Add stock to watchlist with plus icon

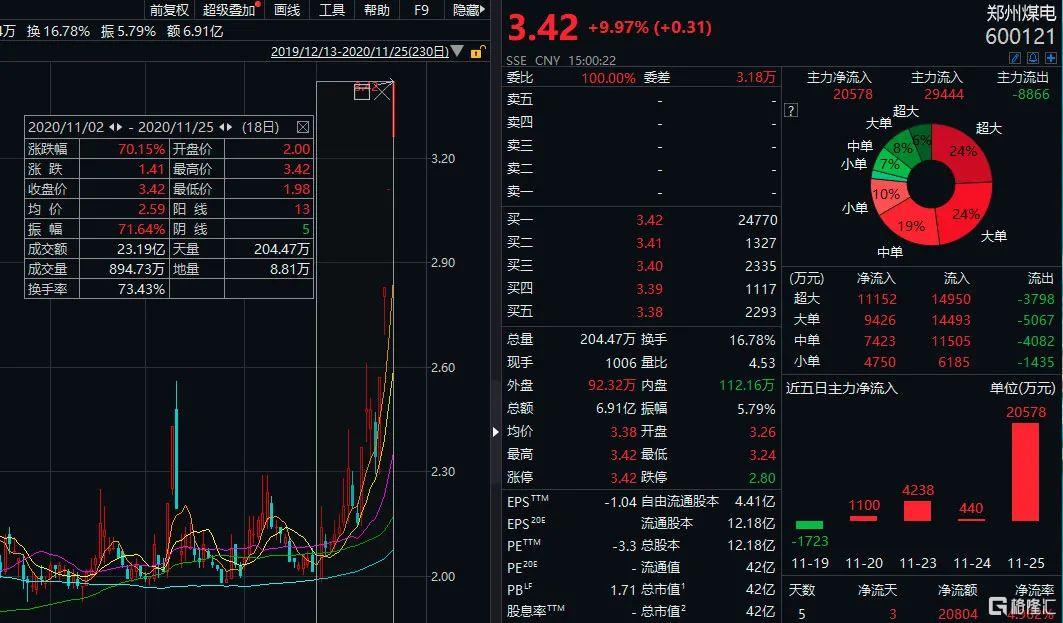(x=1051, y=58)
